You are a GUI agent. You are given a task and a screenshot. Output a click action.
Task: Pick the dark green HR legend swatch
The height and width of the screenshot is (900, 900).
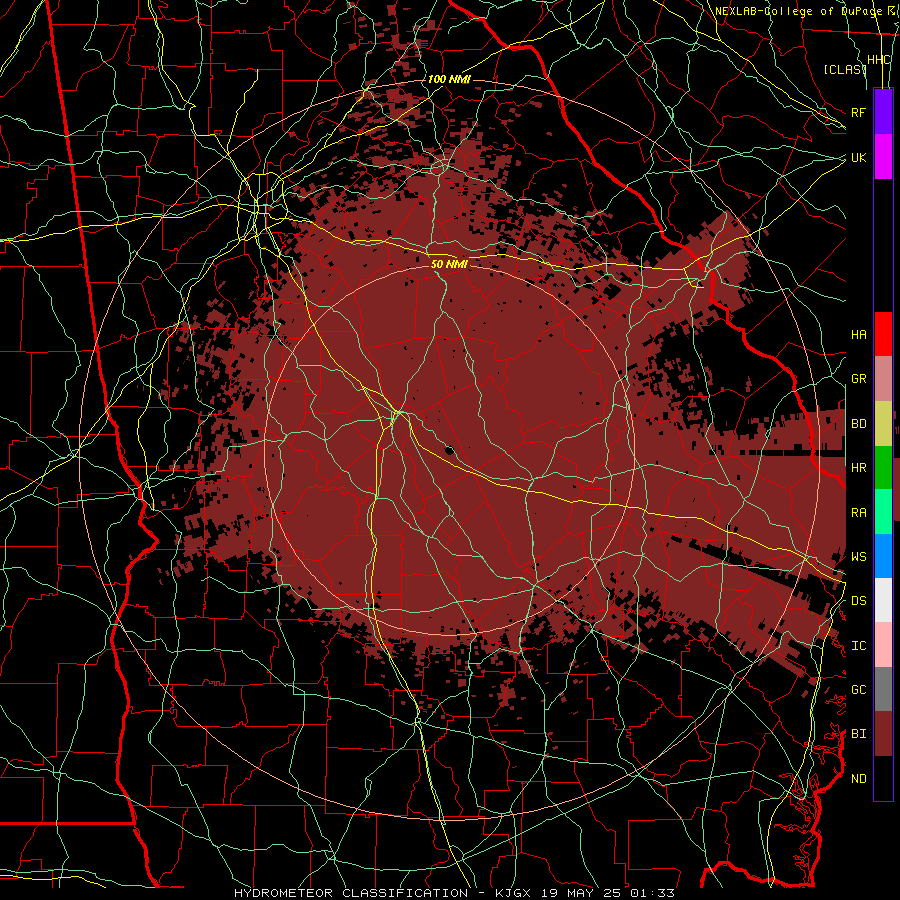pyautogui.click(x=883, y=468)
